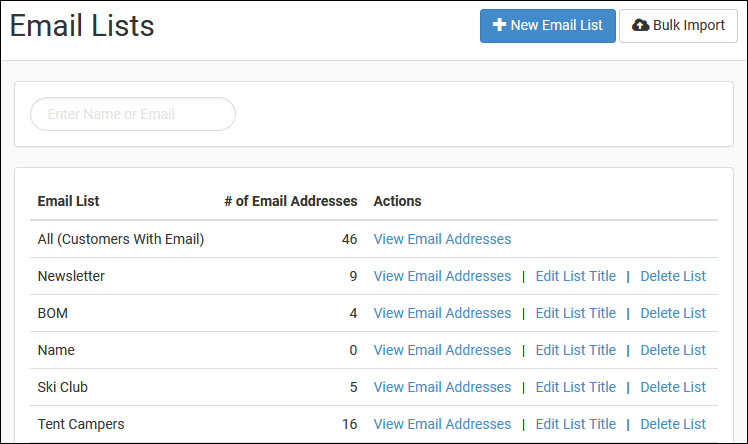View email addresses for Newsletter list
The width and height of the screenshot is (748, 444).
442,276
